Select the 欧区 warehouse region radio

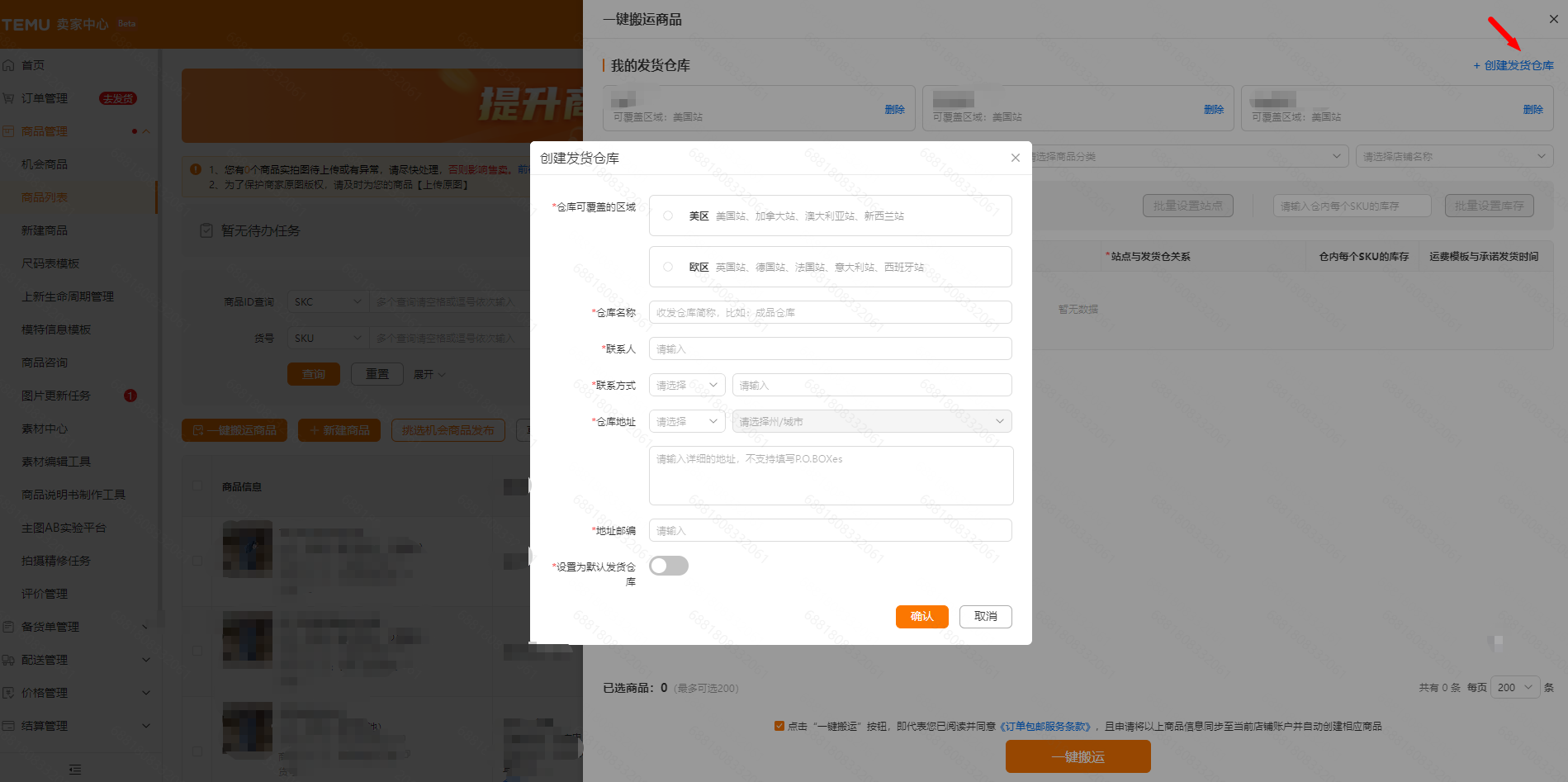coord(668,267)
